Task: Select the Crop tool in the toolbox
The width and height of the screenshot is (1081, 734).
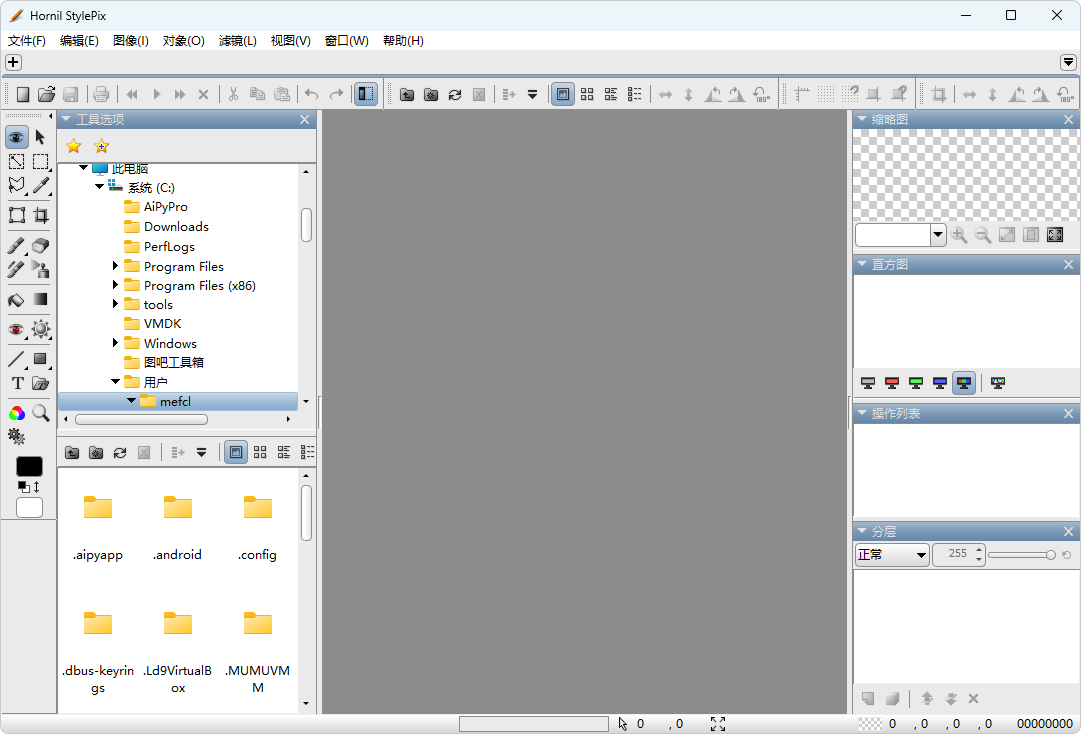Action: point(41,216)
